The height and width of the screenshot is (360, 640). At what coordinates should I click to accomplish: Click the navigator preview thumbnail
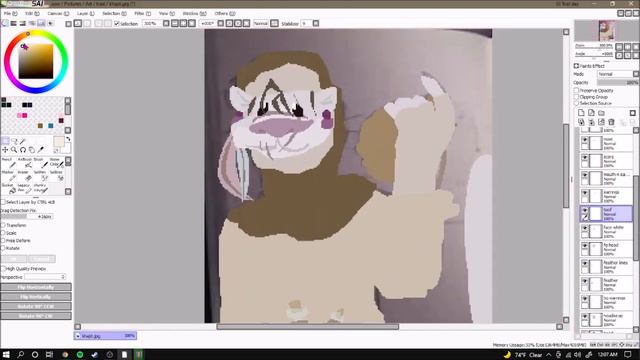[x=606, y=31]
